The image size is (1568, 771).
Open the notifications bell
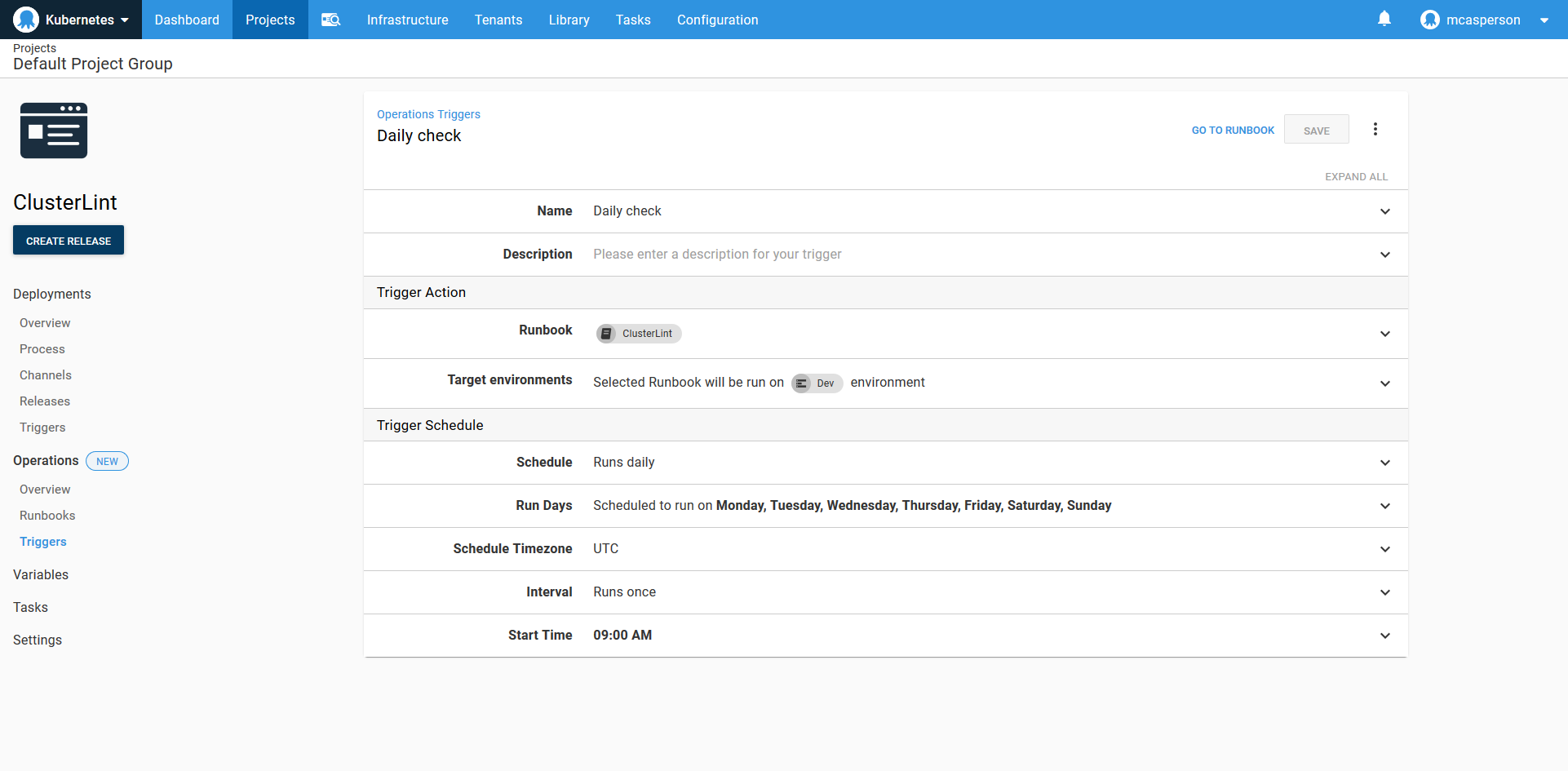(1384, 18)
